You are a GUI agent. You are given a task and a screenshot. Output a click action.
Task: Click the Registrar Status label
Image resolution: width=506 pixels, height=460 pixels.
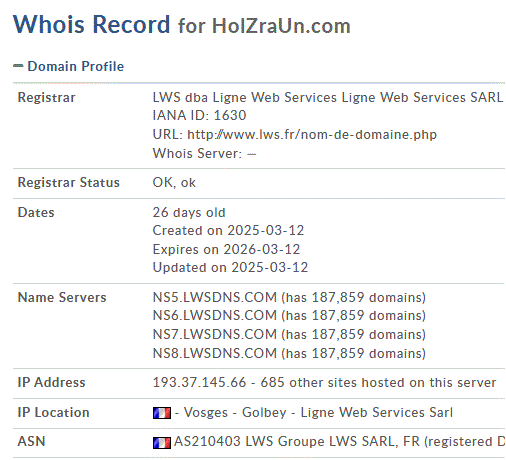click(x=68, y=183)
